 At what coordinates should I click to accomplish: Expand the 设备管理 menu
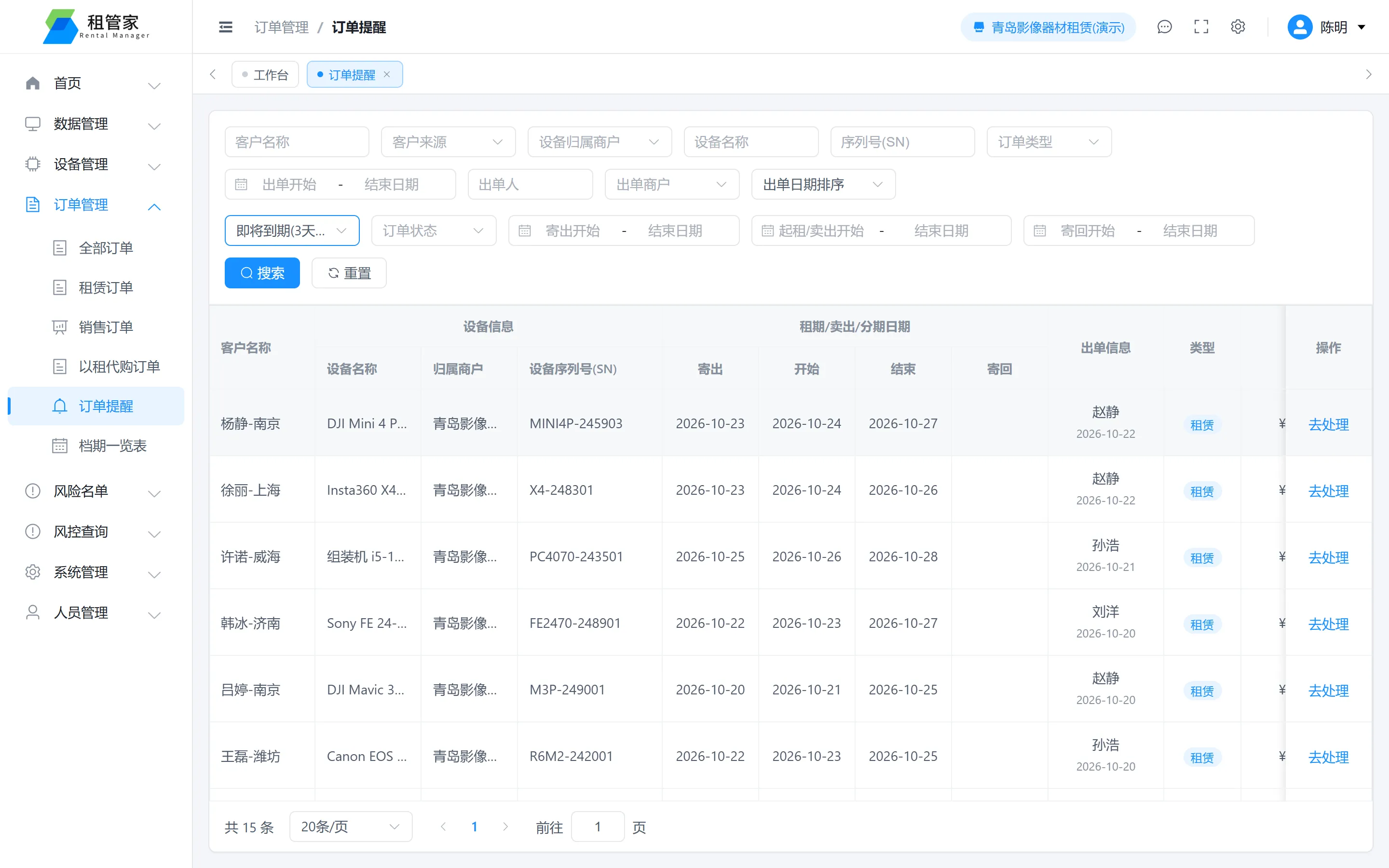(x=96, y=165)
